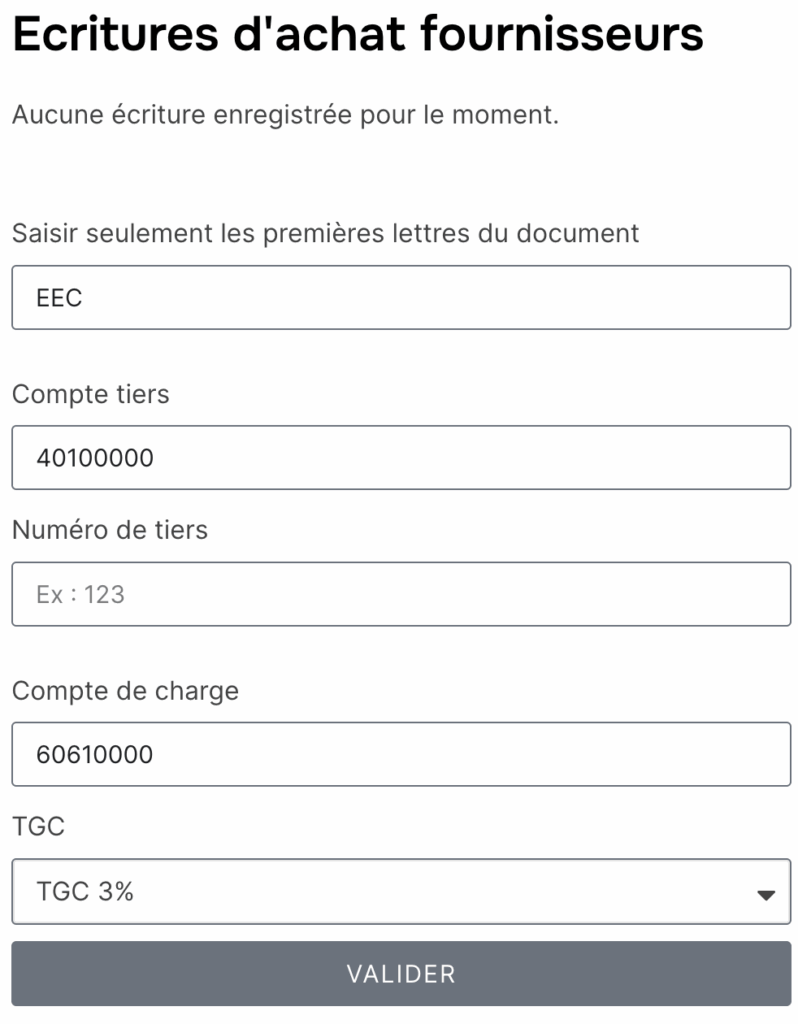Click the 40100000 account value
The height and width of the screenshot is (1024, 798).
[94, 458]
